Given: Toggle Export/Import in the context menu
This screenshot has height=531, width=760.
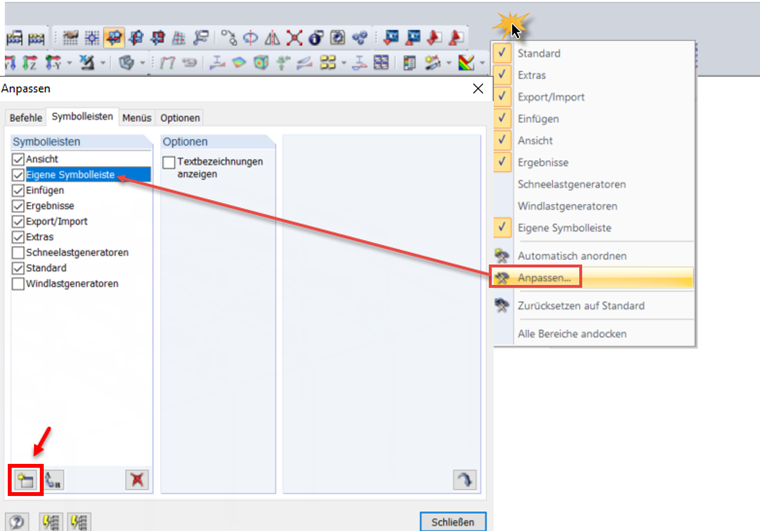Looking at the screenshot, I should [x=593, y=97].
